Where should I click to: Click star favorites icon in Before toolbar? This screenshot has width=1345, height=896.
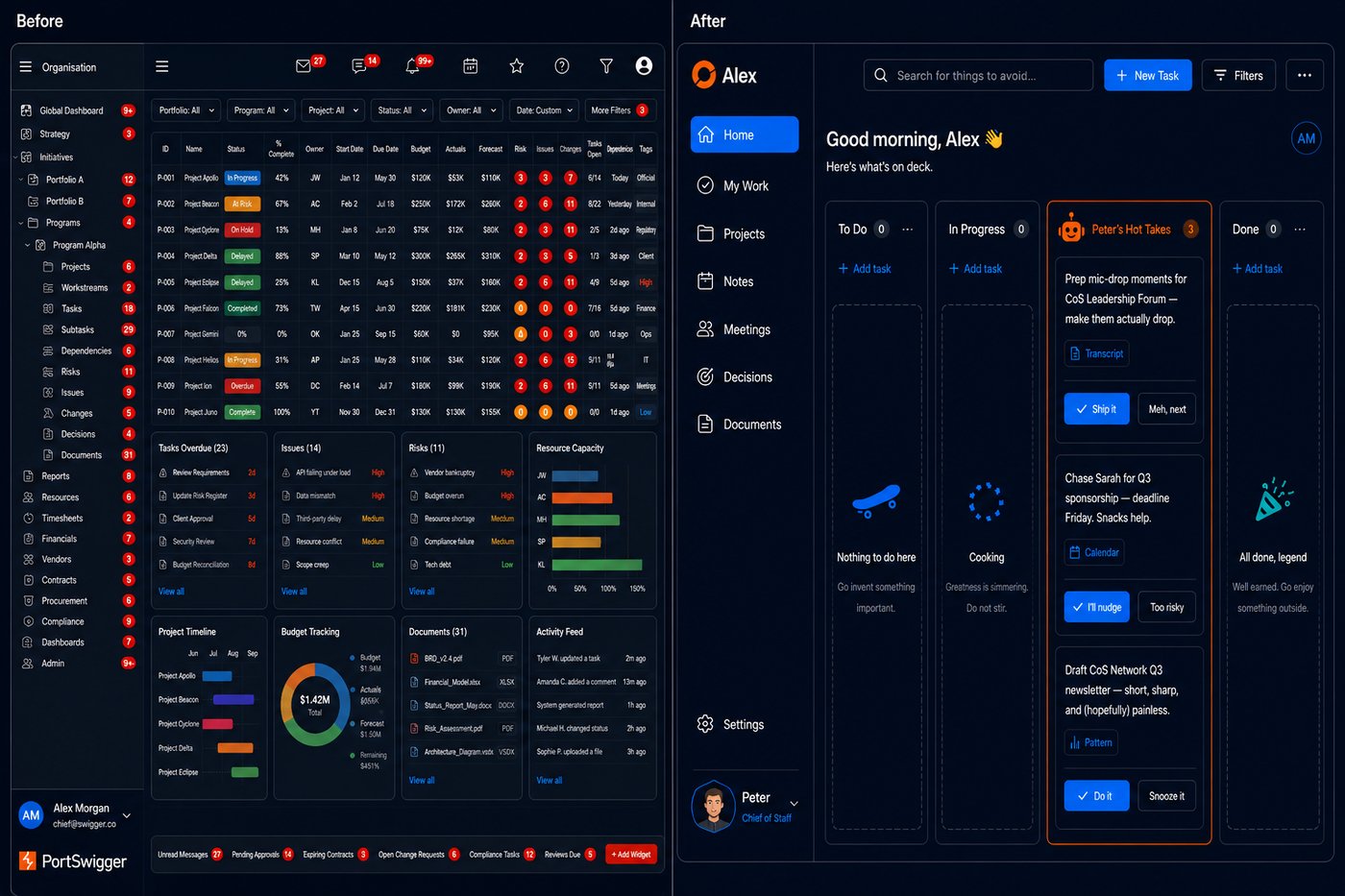pos(517,66)
